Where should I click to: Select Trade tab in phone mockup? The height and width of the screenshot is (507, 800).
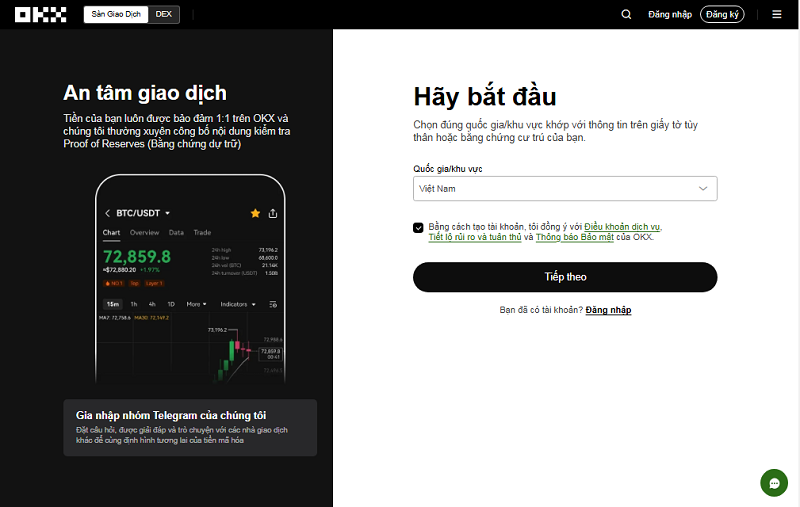(202, 233)
